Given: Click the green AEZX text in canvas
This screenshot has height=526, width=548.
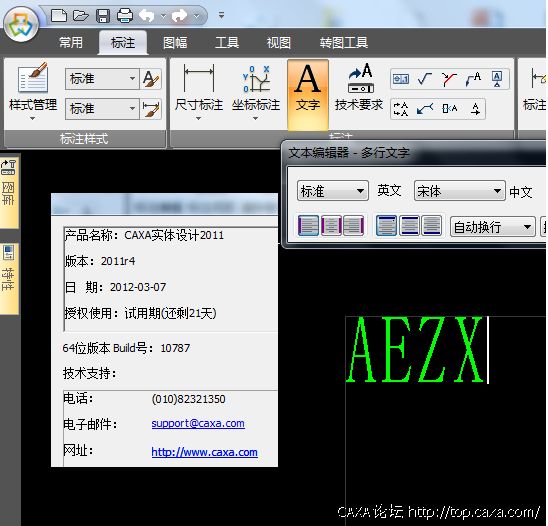Looking at the screenshot, I should click(415, 349).
